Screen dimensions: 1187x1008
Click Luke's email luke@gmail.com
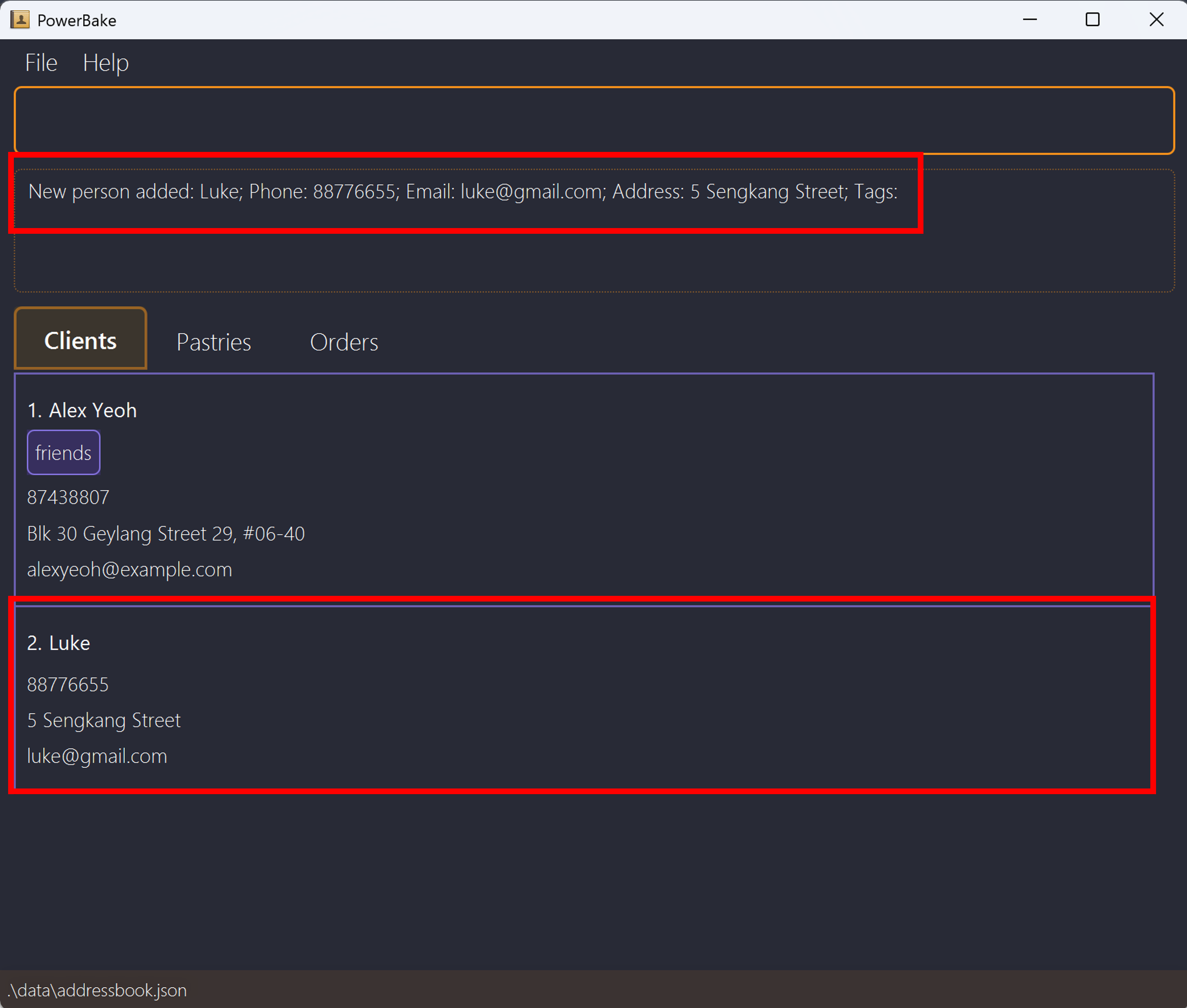(97, 755)
